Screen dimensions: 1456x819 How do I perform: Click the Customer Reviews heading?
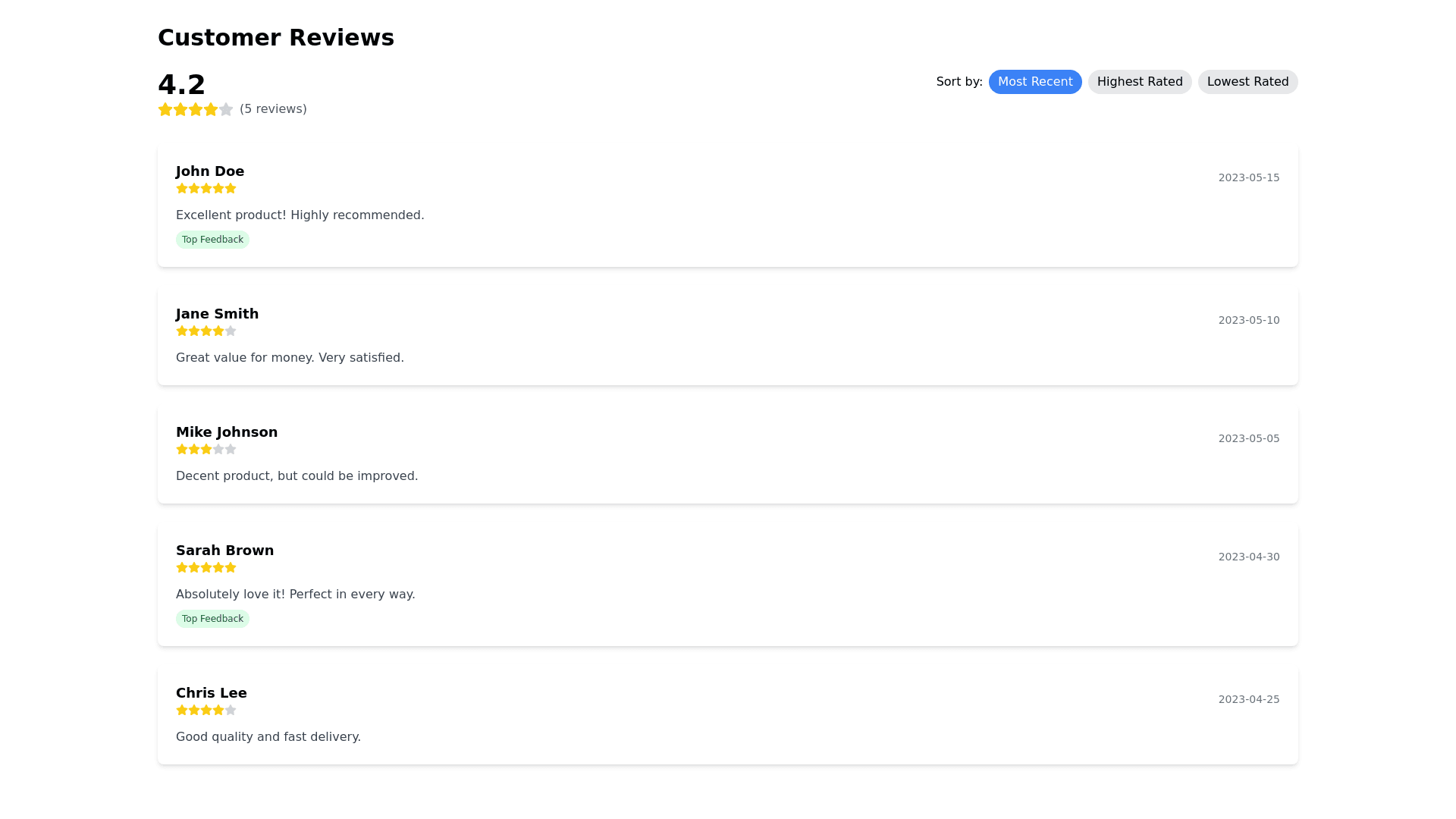tap(276, 38)
